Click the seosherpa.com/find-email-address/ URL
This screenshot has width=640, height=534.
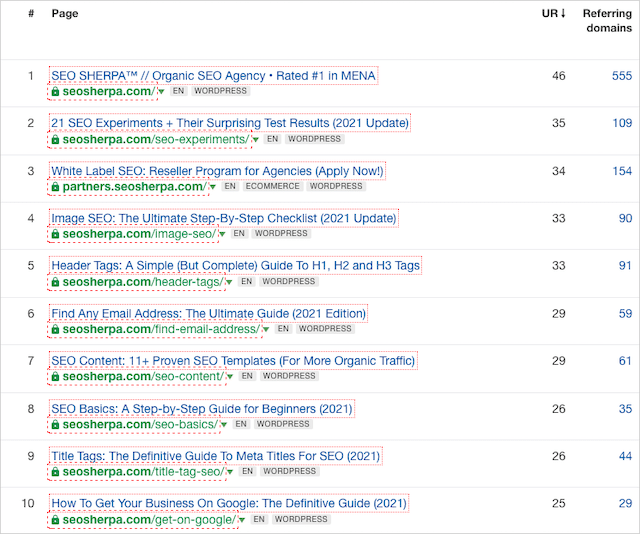[161, 329]
